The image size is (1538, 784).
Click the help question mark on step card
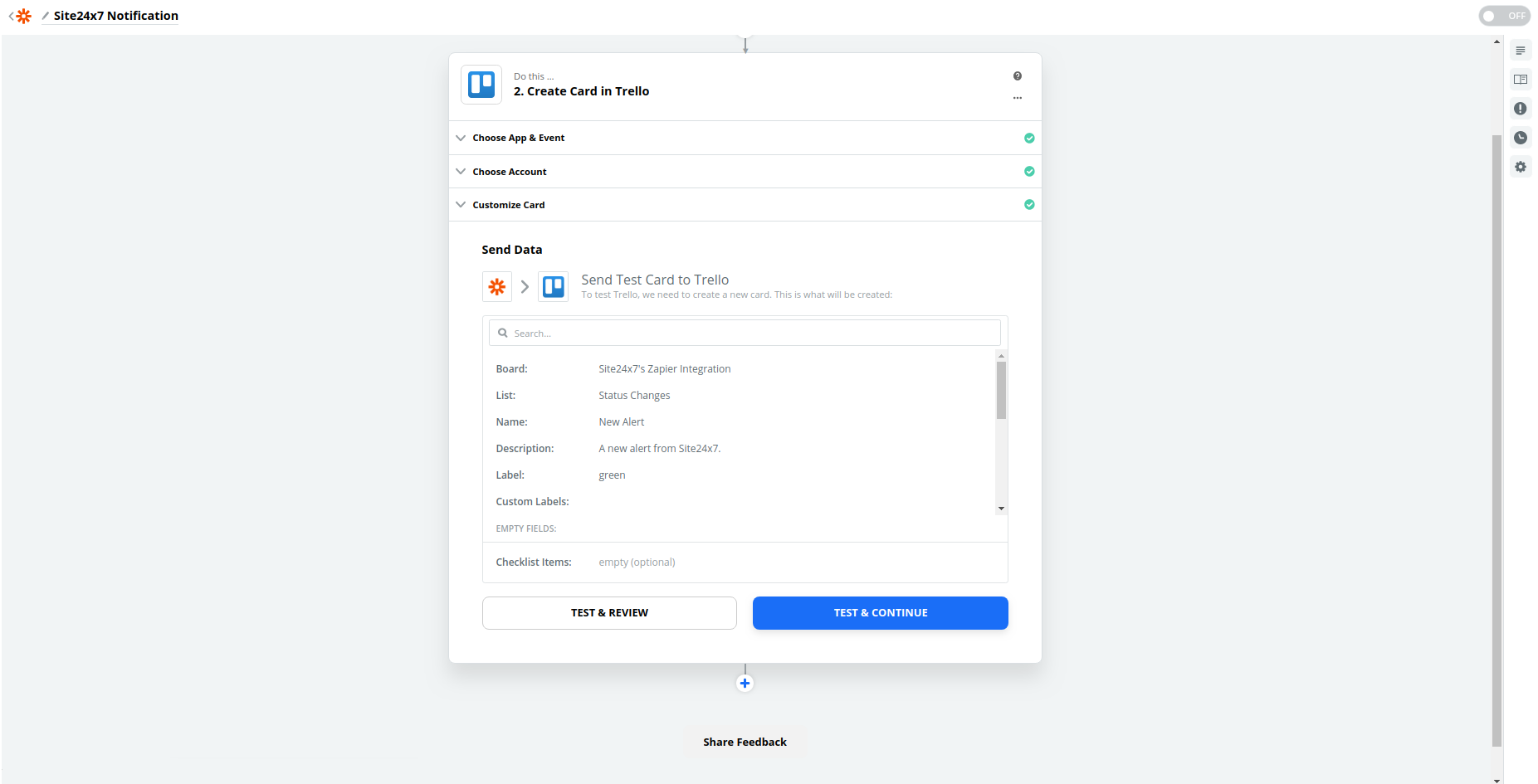(1017, 76)
